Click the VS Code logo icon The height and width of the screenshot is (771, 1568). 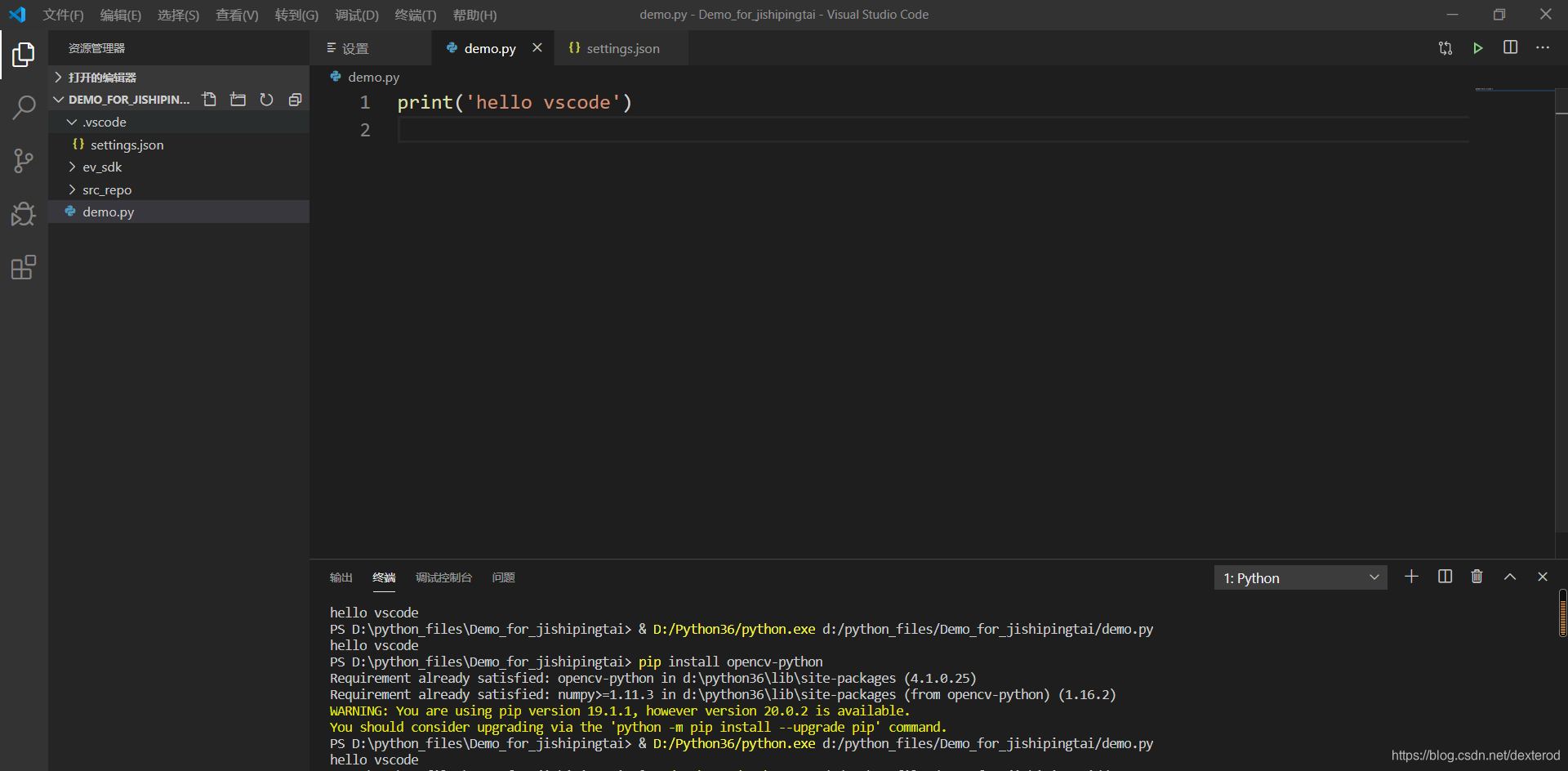17,15
